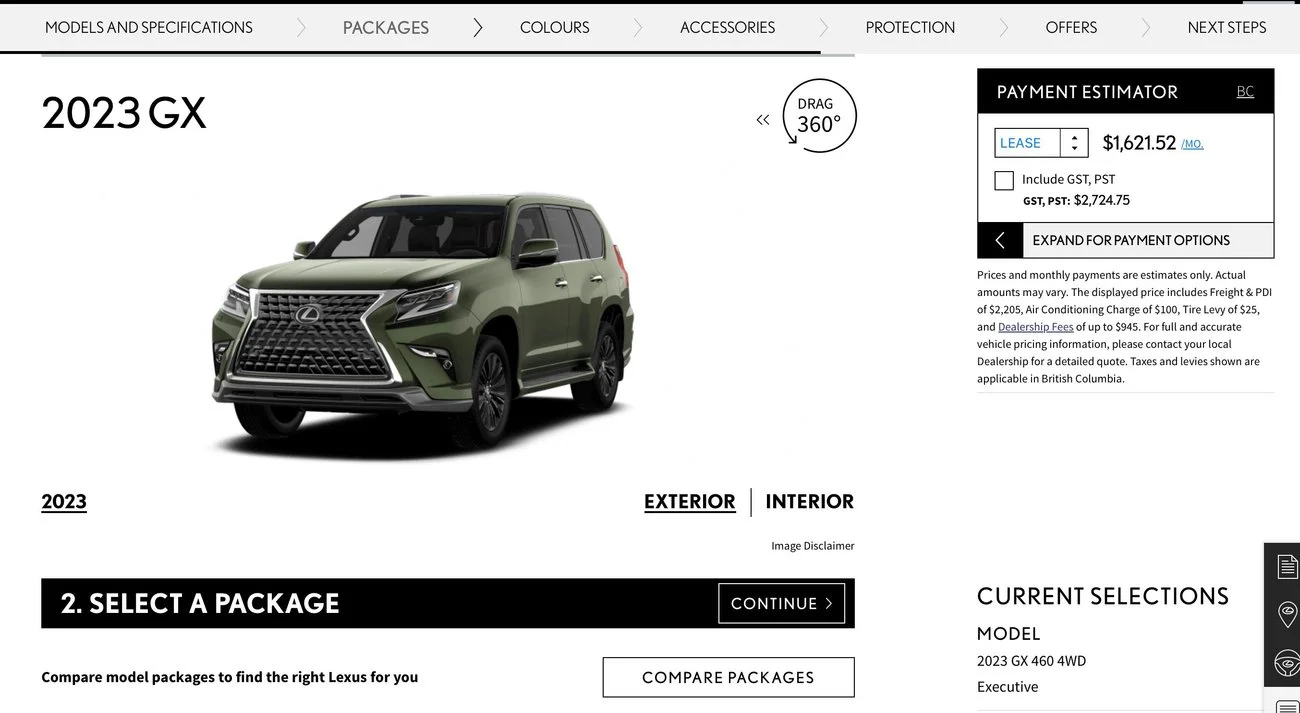Open Compare Packages
1300x713 pixels.
[728, 677]
